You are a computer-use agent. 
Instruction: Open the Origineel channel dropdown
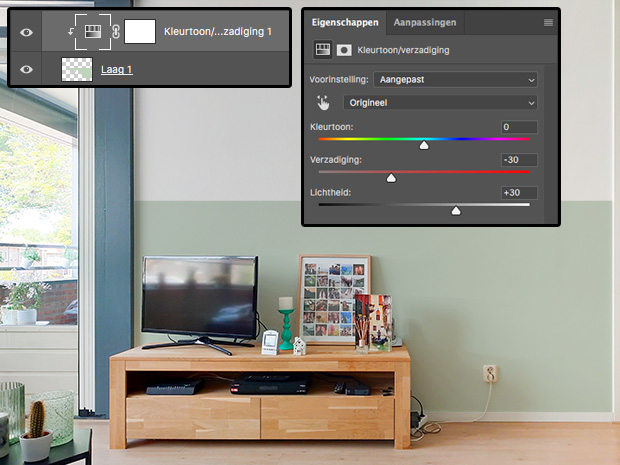tap(440, 103)
